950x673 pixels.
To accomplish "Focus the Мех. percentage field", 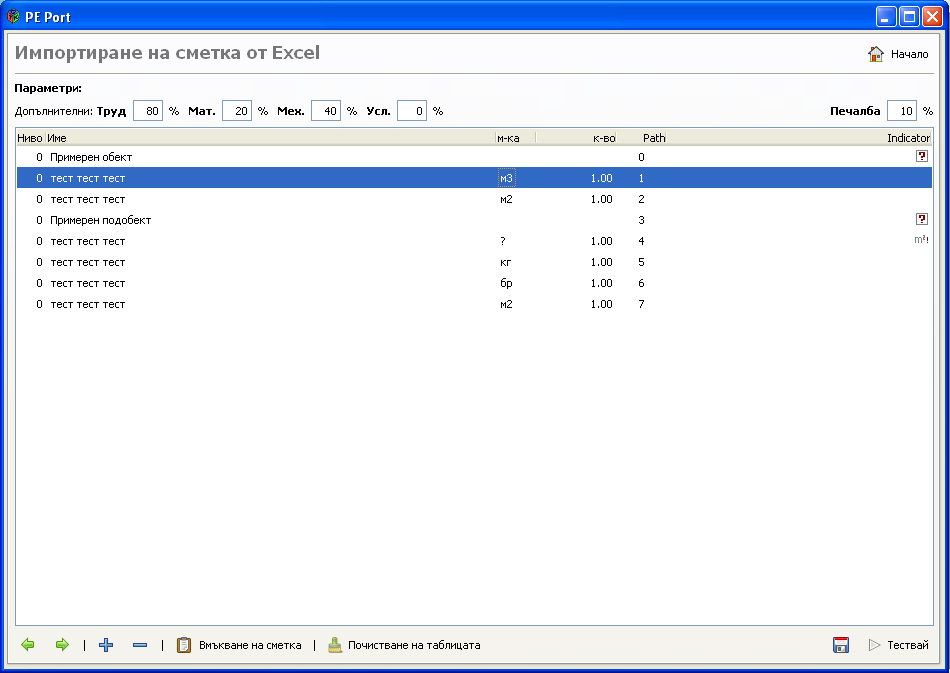I will pos(326,111).
